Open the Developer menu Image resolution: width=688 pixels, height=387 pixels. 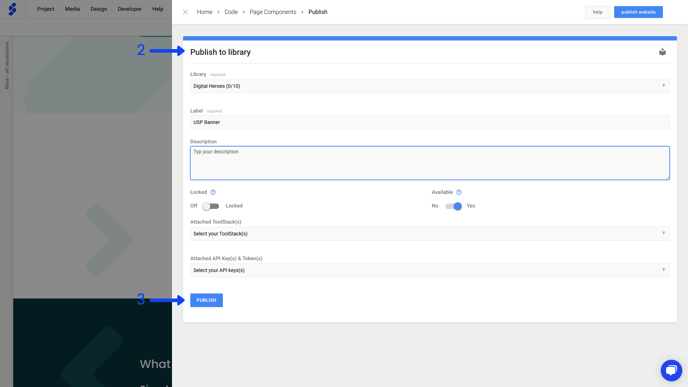click(x=129, y=9)
